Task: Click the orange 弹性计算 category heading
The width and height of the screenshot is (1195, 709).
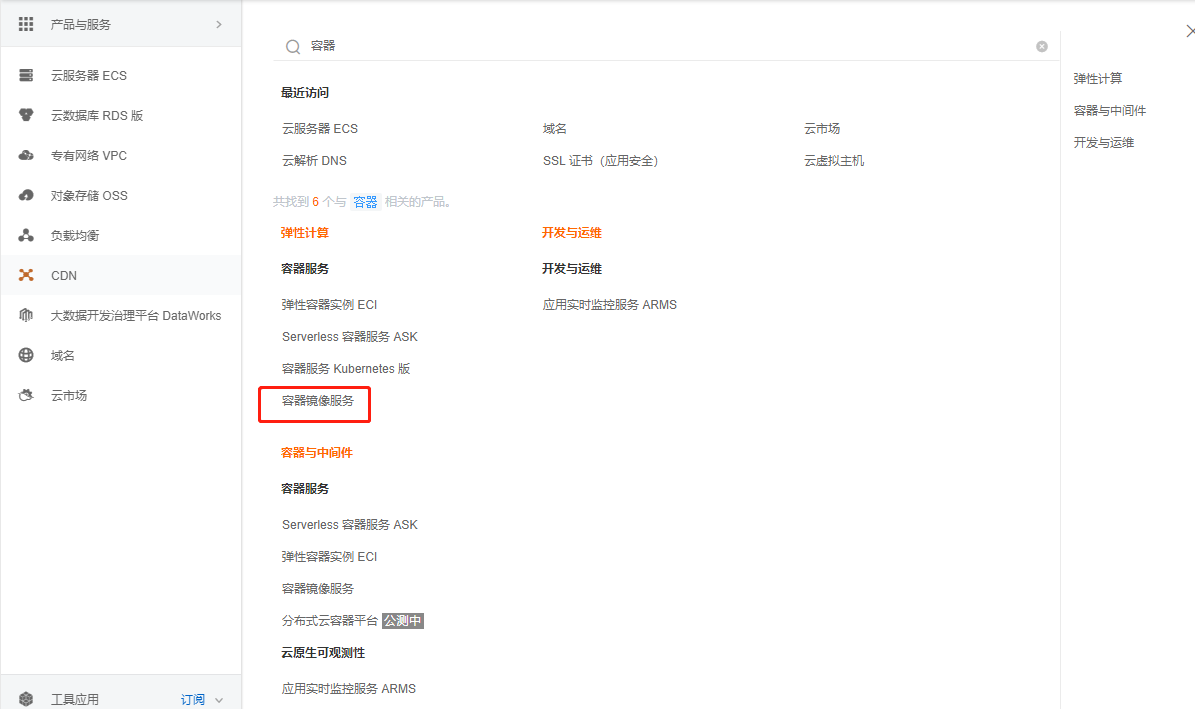Action: [x=305, y=233]
